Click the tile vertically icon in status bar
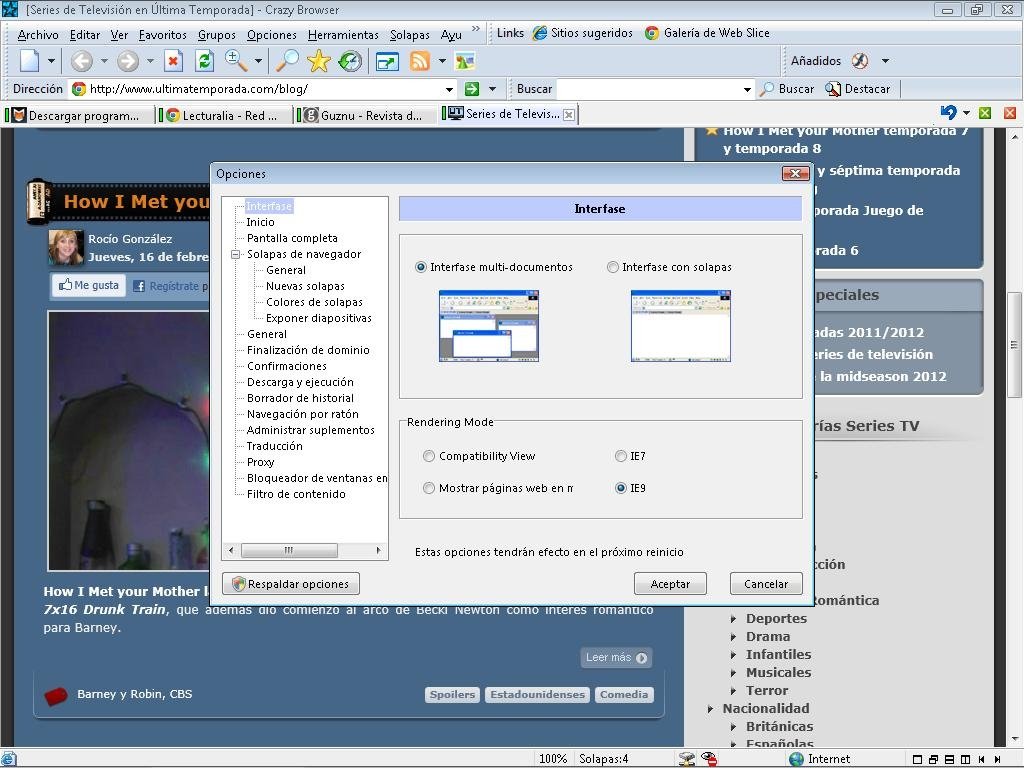Viewport: 1024px width, 768px height. click(965, 760)
